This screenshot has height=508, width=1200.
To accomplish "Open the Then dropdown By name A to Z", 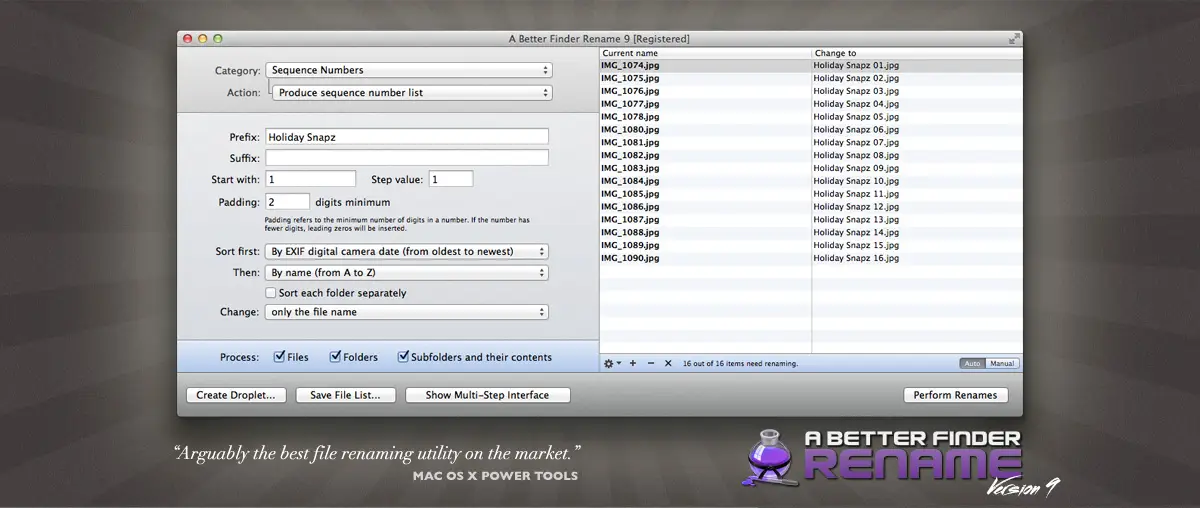I will click(407, 272).
